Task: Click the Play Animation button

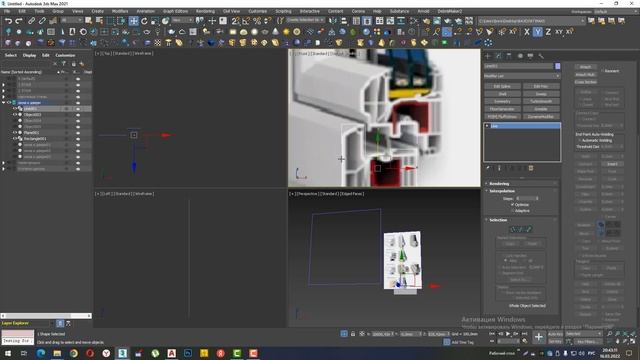Action: 508,334
